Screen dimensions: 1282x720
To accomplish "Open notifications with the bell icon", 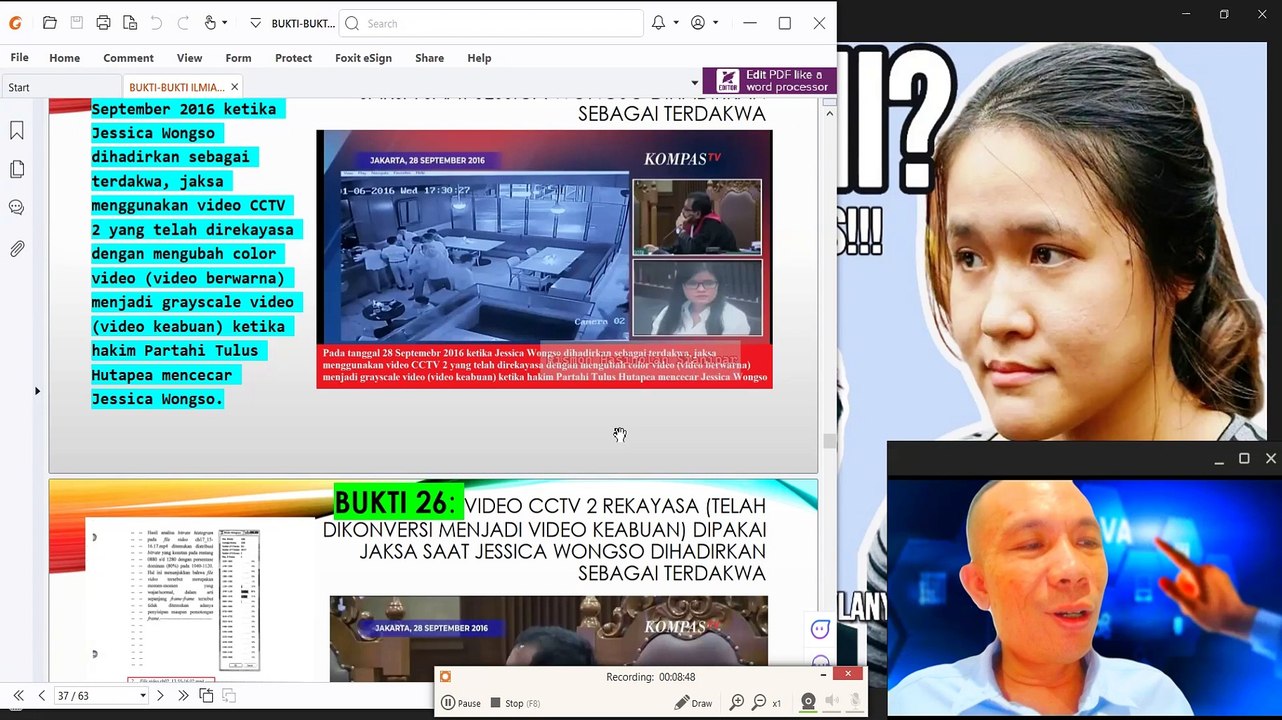I will [658, 23].
